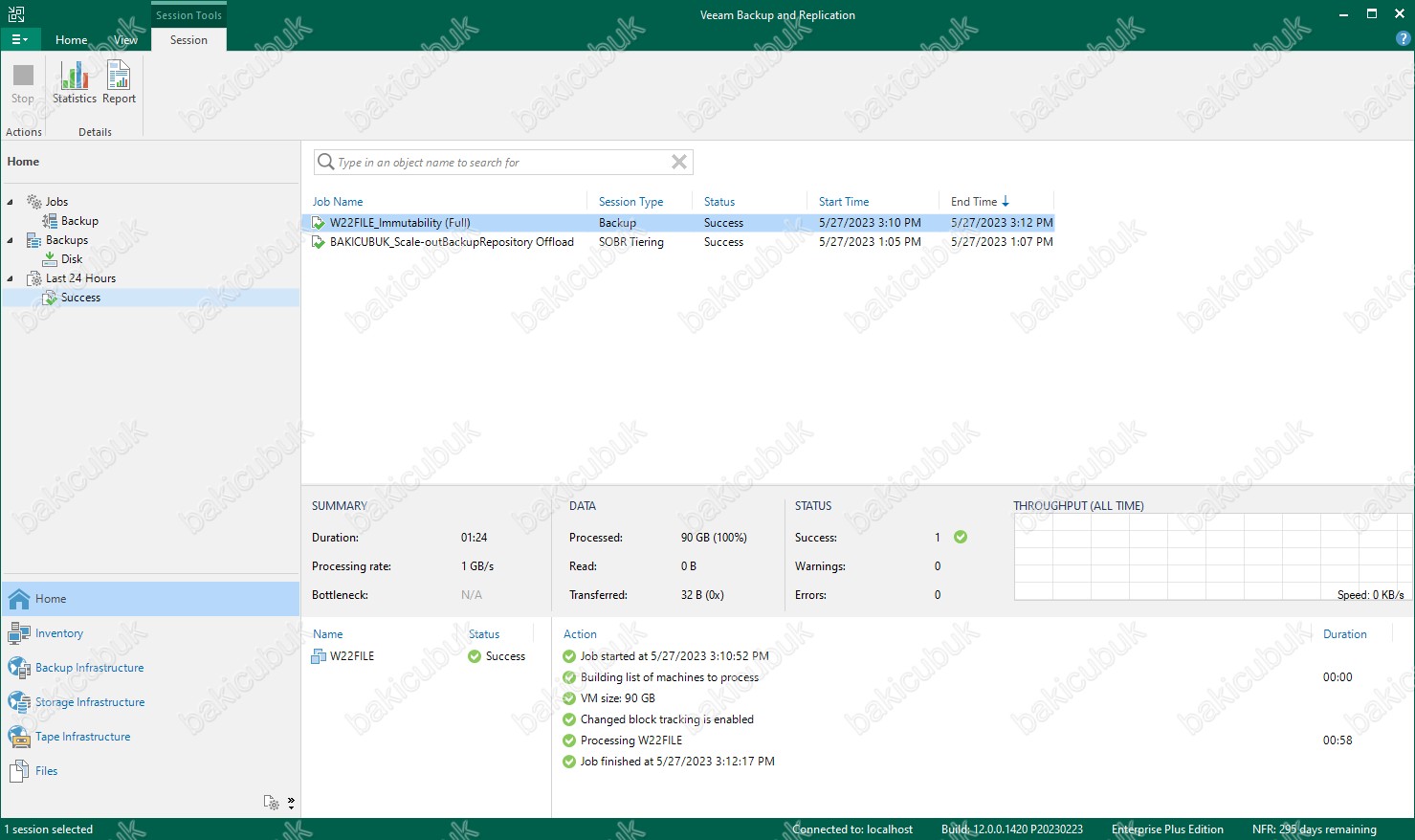Click the W22FILE_Immutability job row icon
This screenshot has width=1415, height=840.
pyautogui.click(x=319, y=223)
